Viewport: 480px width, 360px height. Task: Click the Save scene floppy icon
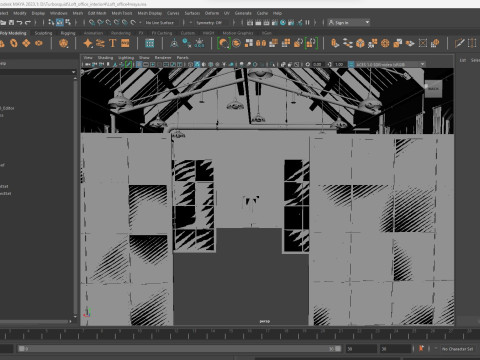point(11,23)
